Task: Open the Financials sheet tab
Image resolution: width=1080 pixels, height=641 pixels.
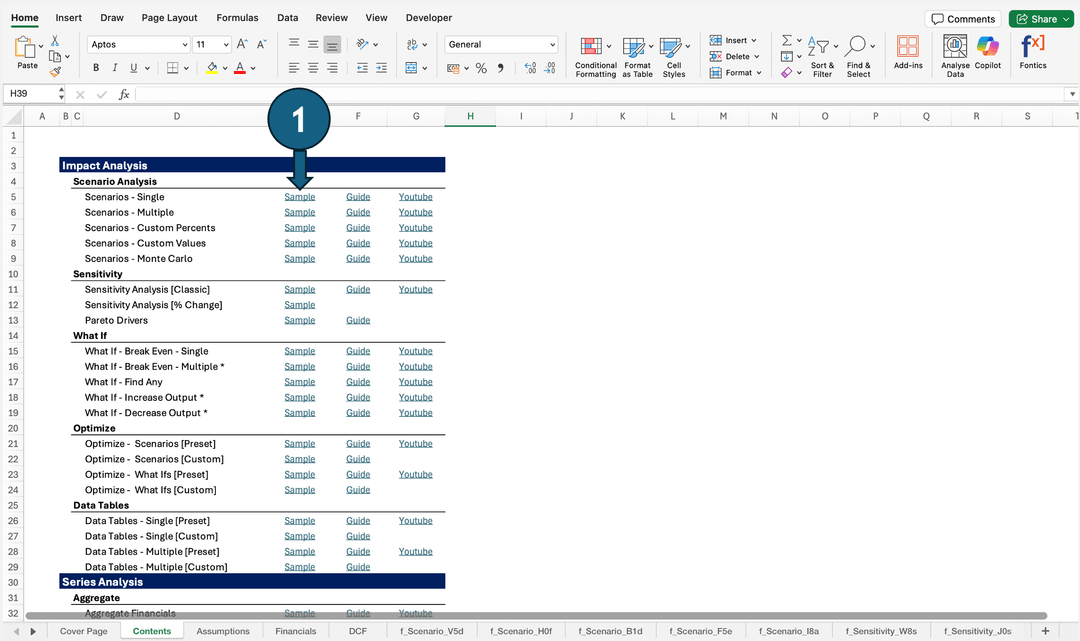Action: (x=295, y=631)
